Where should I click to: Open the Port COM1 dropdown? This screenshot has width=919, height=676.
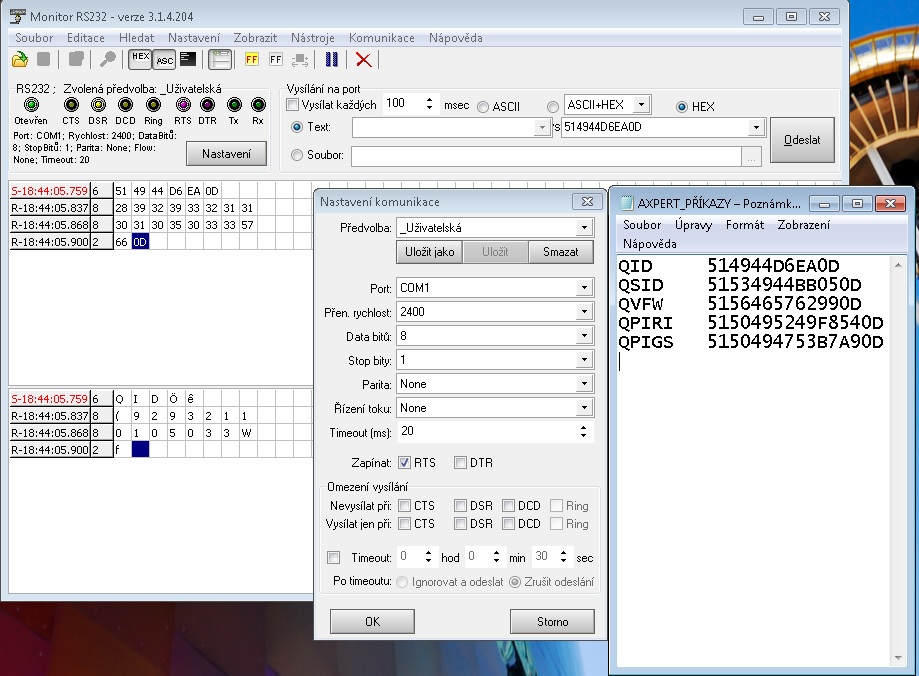pyautogui.click(x=583, y=288)
